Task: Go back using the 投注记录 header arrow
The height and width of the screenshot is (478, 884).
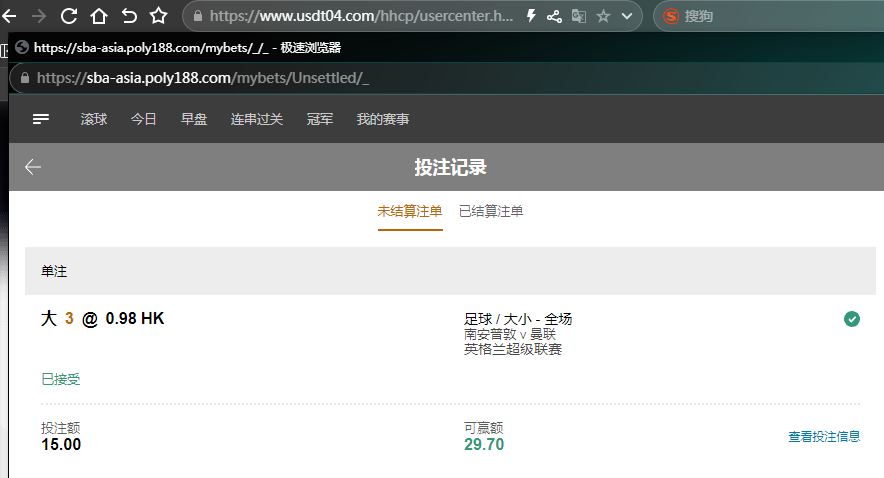Action: pos(33,167)
